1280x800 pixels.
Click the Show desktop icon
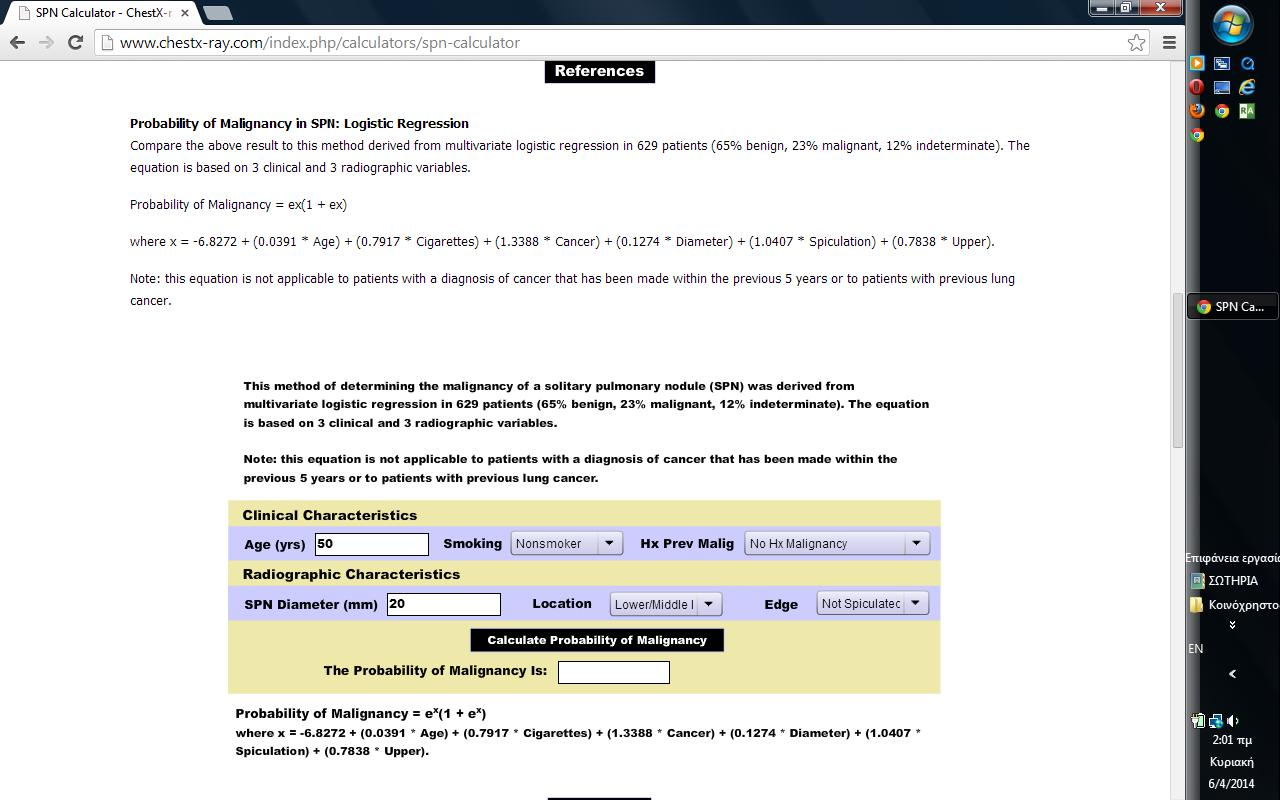pos(1222,87)
